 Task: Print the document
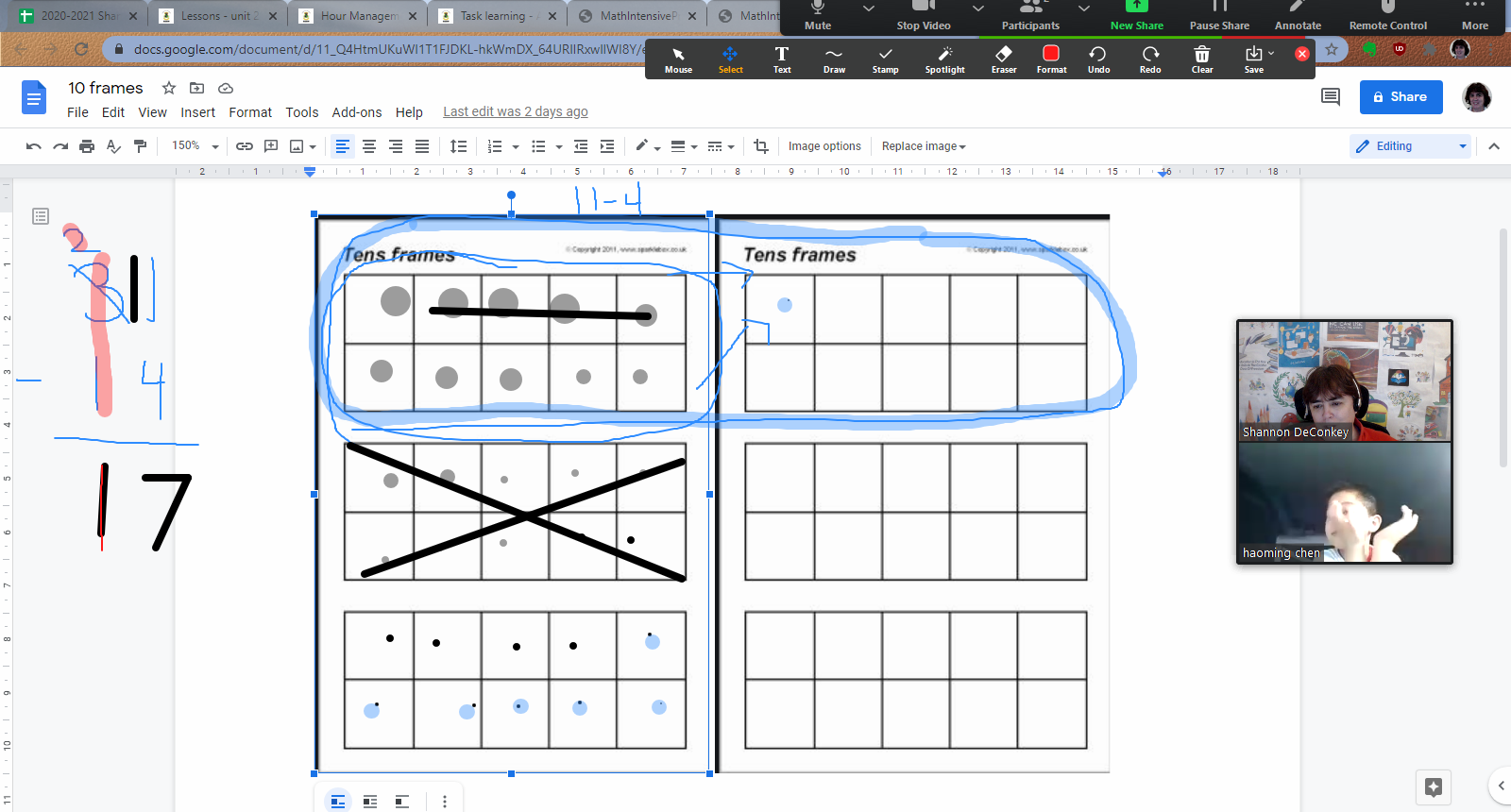[87, 146]
